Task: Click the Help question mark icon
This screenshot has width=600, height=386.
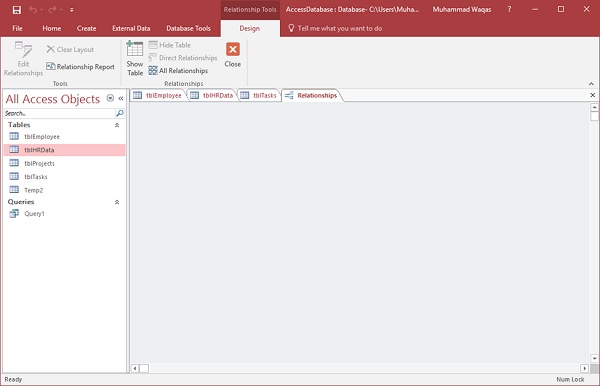Action: (509, 10)
